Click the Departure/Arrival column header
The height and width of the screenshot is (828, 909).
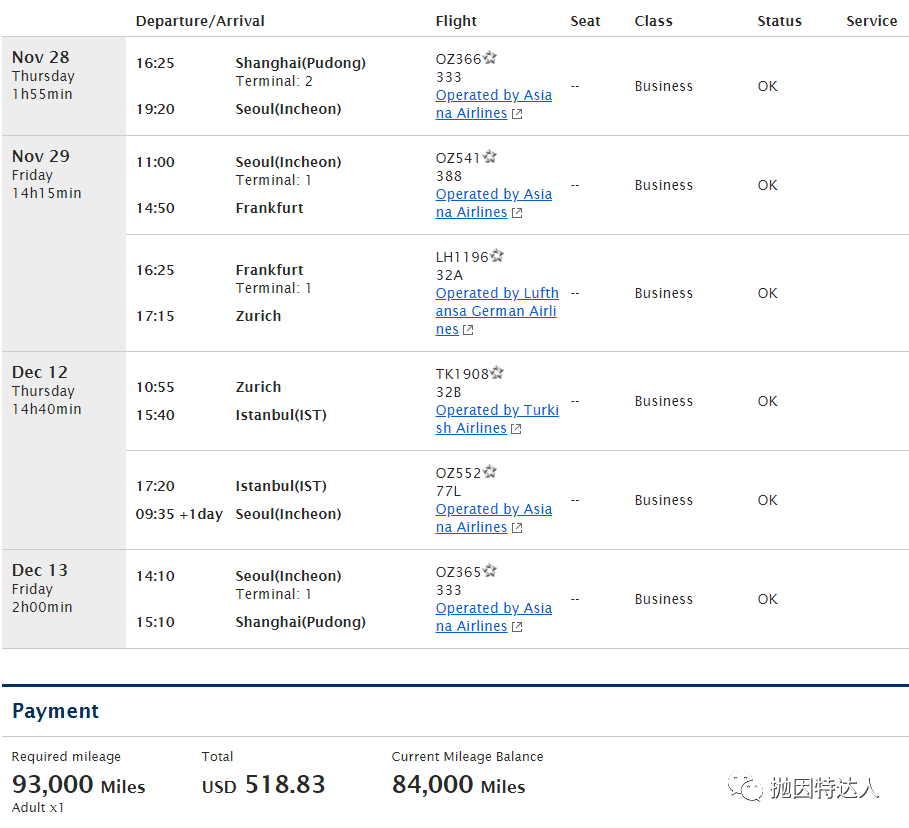click(x=200, y=21)
